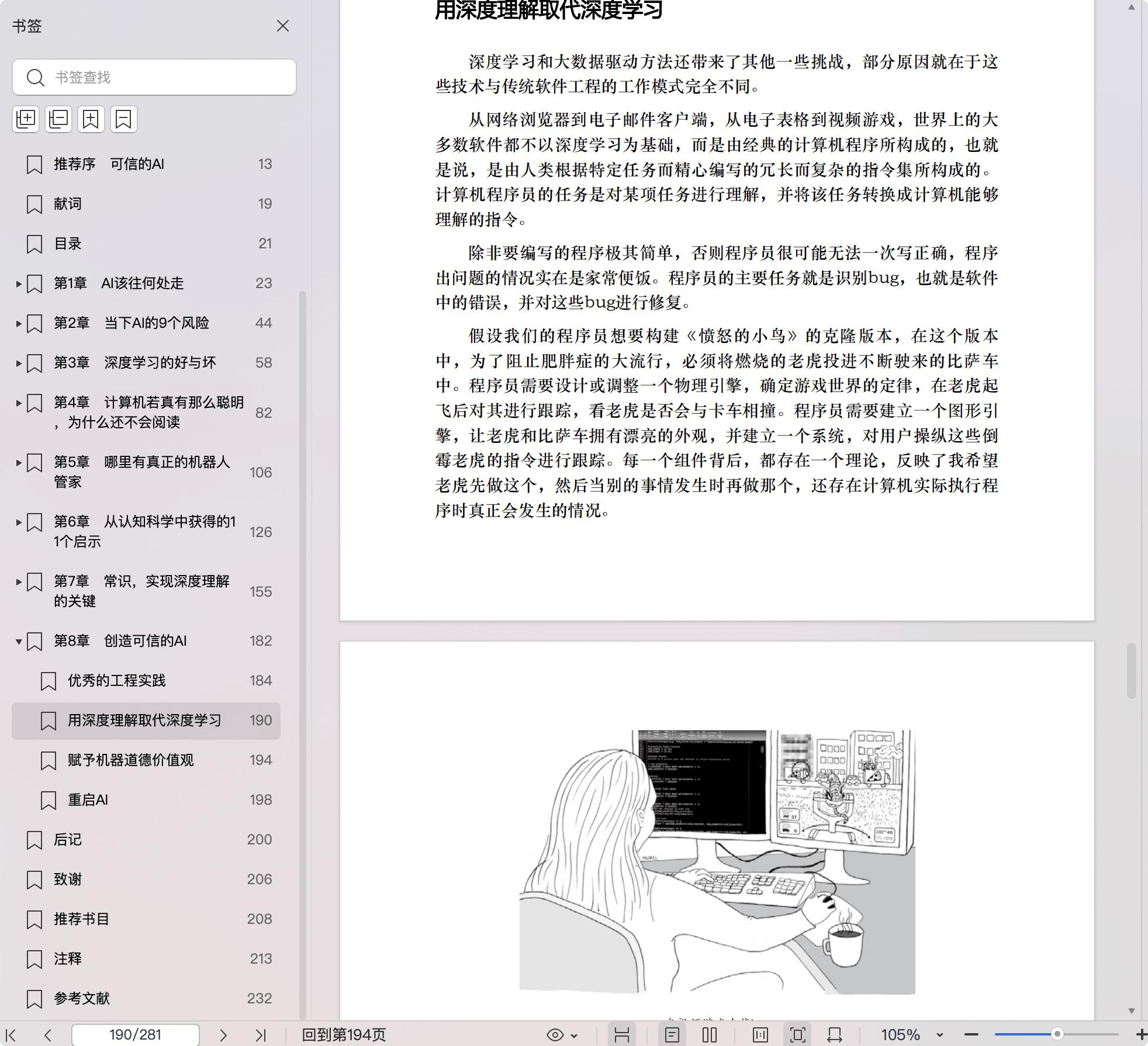Viewport: 1148px width, 1046px height.
Task: Select bookmark 用深度理解取代深度学习
Action: click(x=146, y=721)
